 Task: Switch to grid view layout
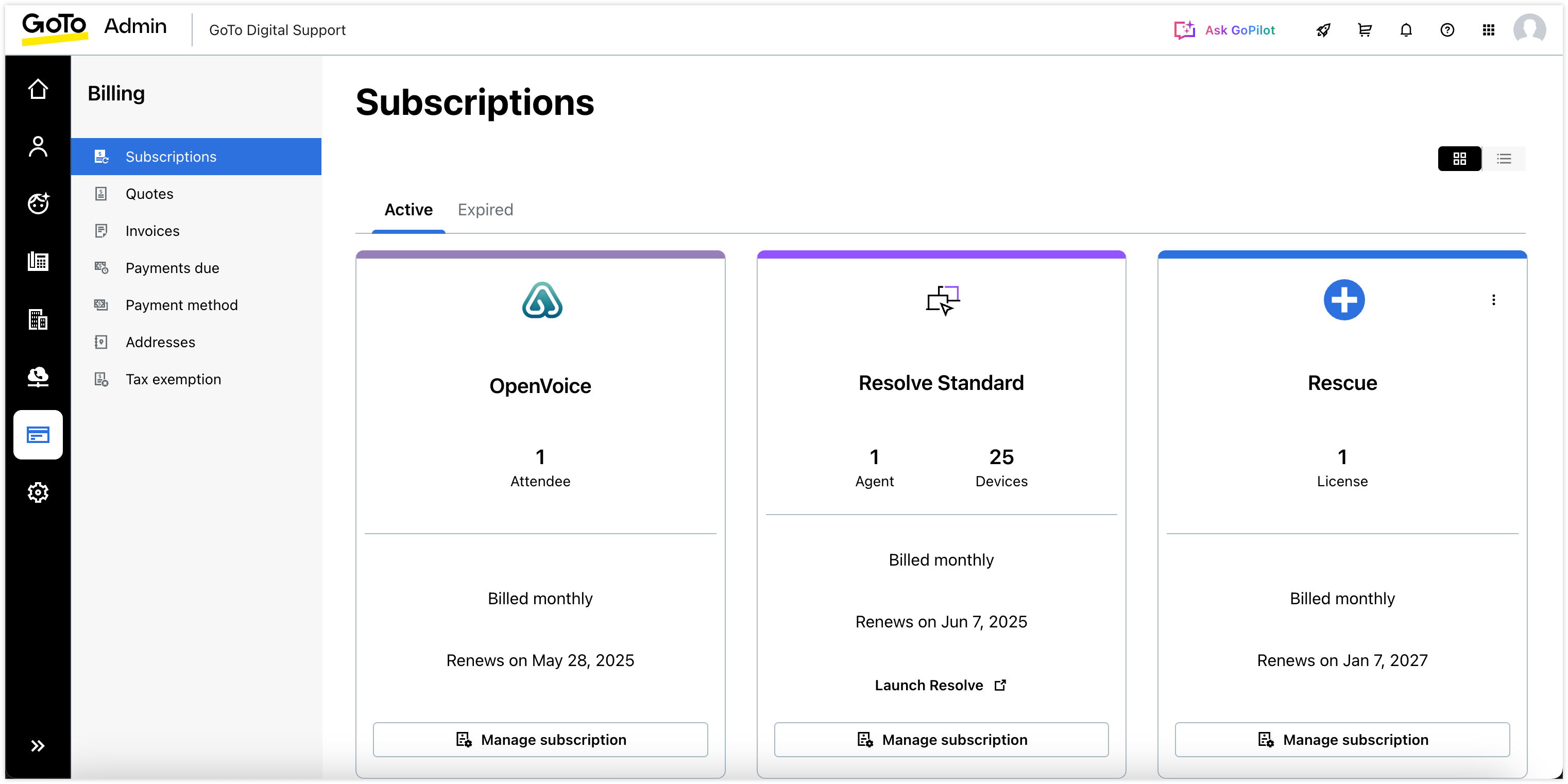click(x=1459, y=159)
